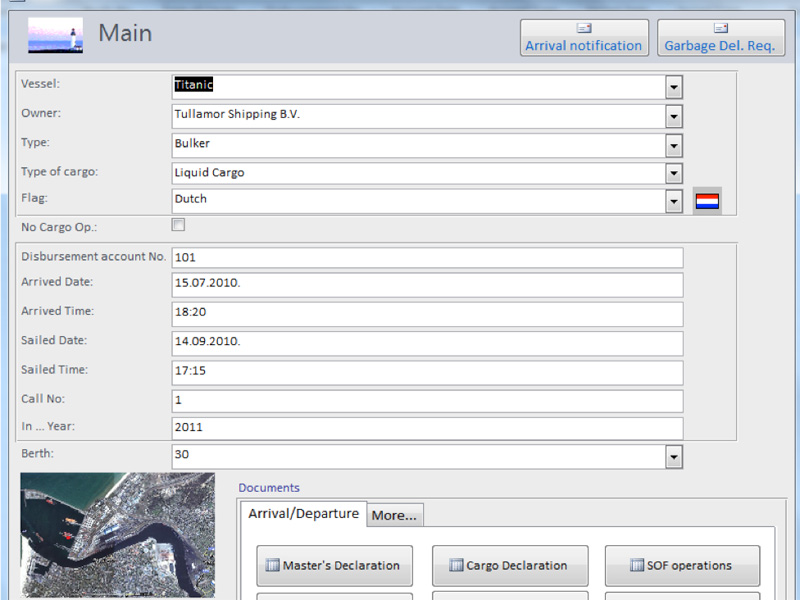Expand the Vessel dropdown list
The width and height of the screenshot is (800, 600).
pos(674,87)
